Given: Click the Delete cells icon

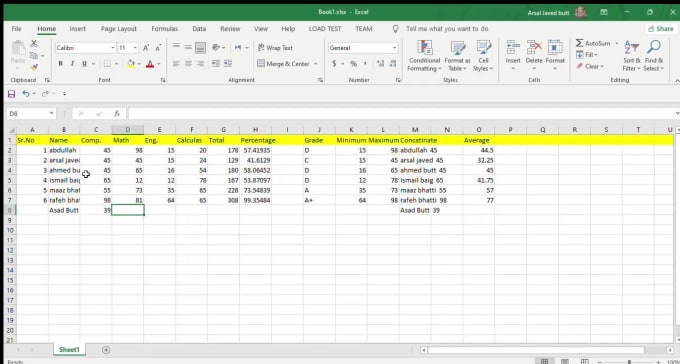Looking at the screenshot, I should click(x=534, y=47).
